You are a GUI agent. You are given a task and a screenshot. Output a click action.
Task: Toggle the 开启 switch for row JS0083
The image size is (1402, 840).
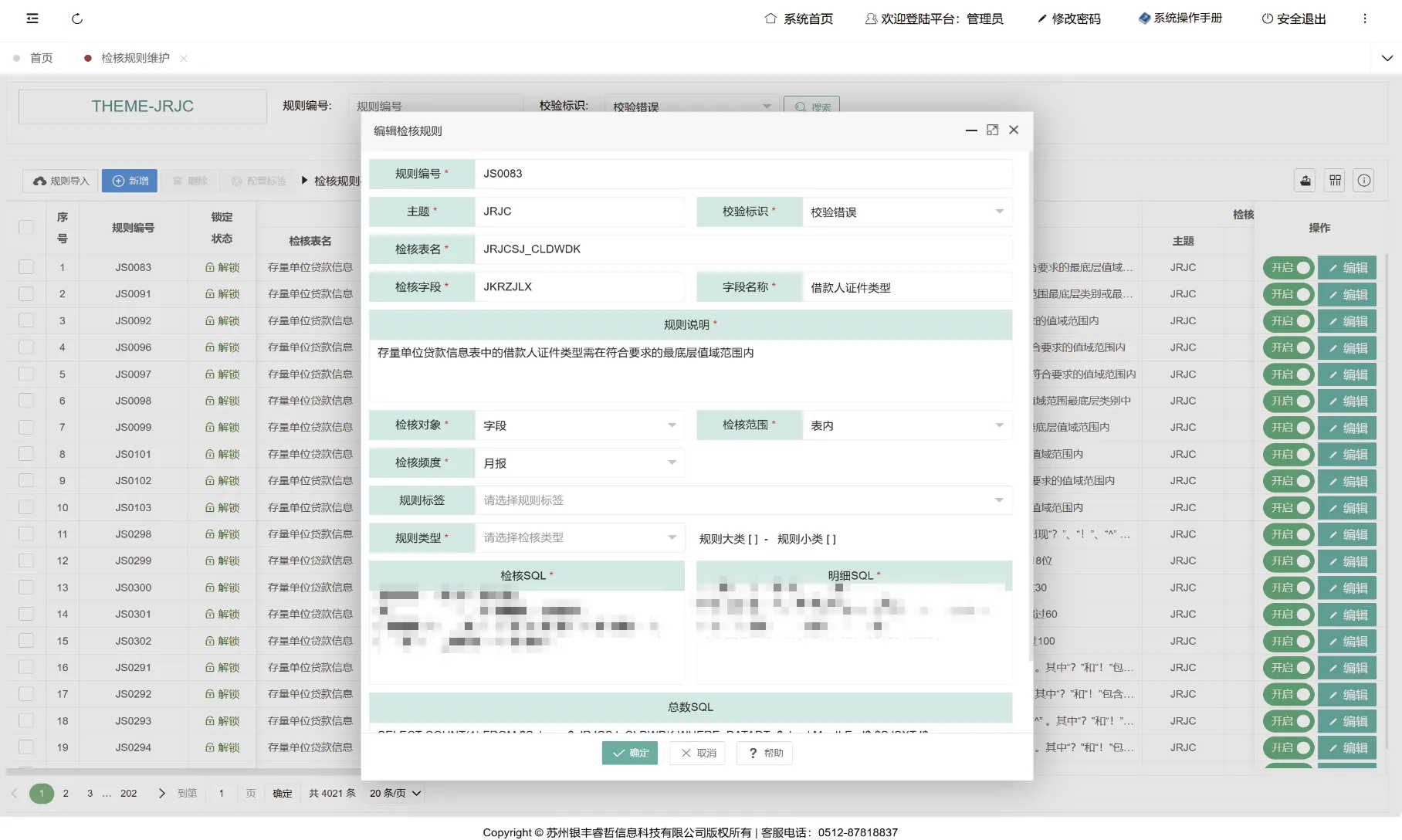1288,268
